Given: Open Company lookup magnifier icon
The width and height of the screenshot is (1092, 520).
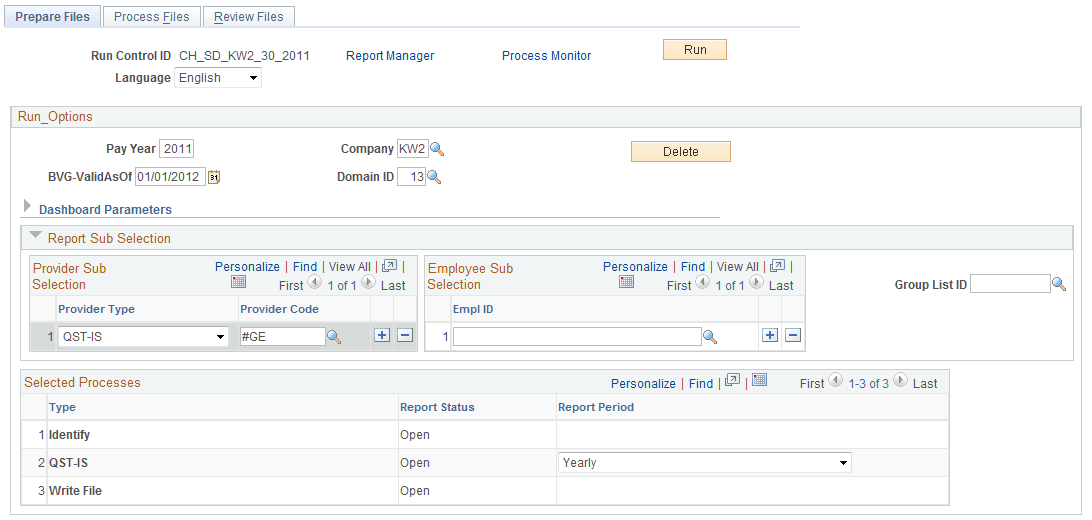Looking at the screenshot, I should 437,149.
